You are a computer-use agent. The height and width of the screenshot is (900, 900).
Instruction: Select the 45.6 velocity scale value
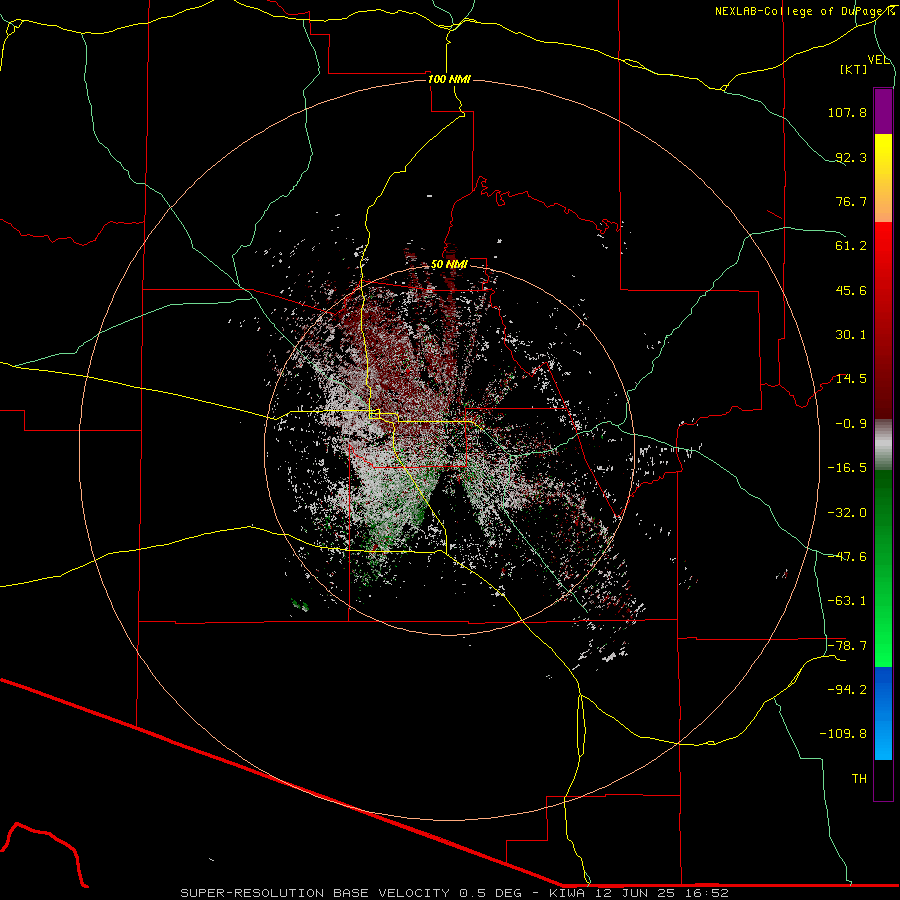pos(851,290)
